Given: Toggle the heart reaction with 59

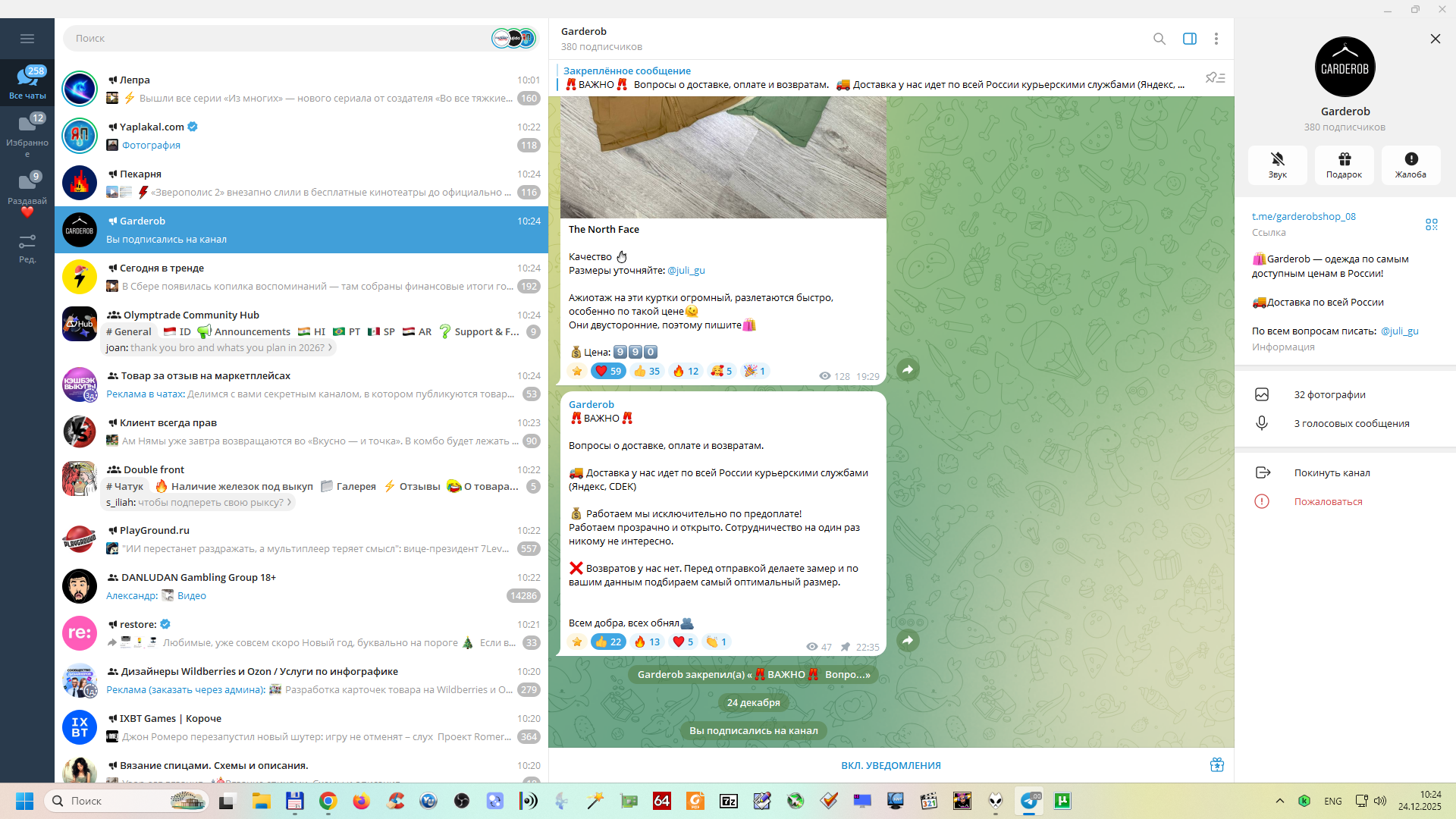Looking at the screenshot, I should (x=608, y=371).
